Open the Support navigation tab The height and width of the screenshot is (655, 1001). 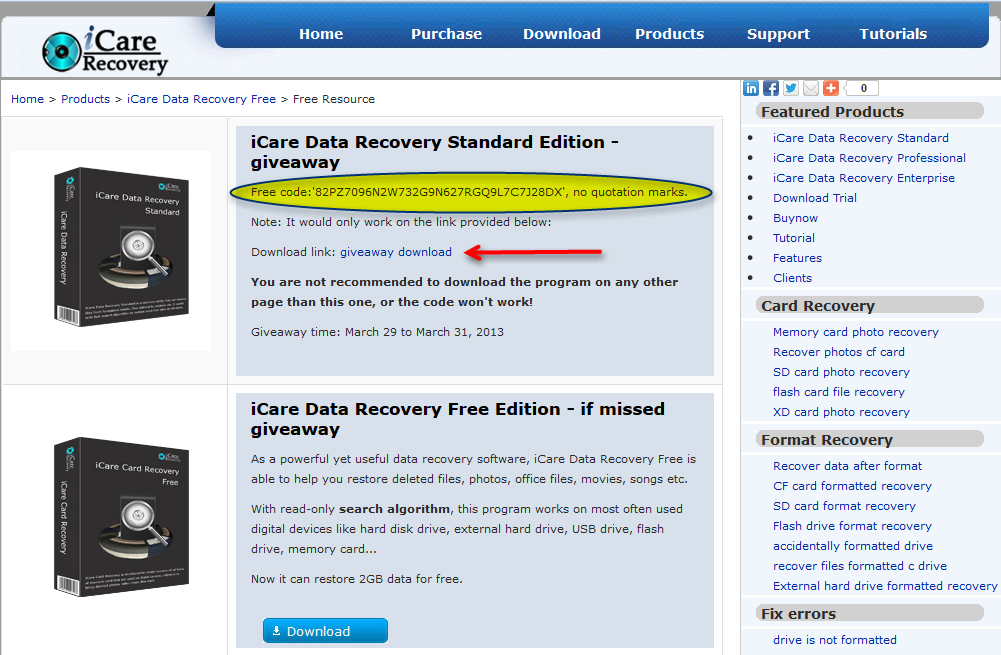coord(778,34)
